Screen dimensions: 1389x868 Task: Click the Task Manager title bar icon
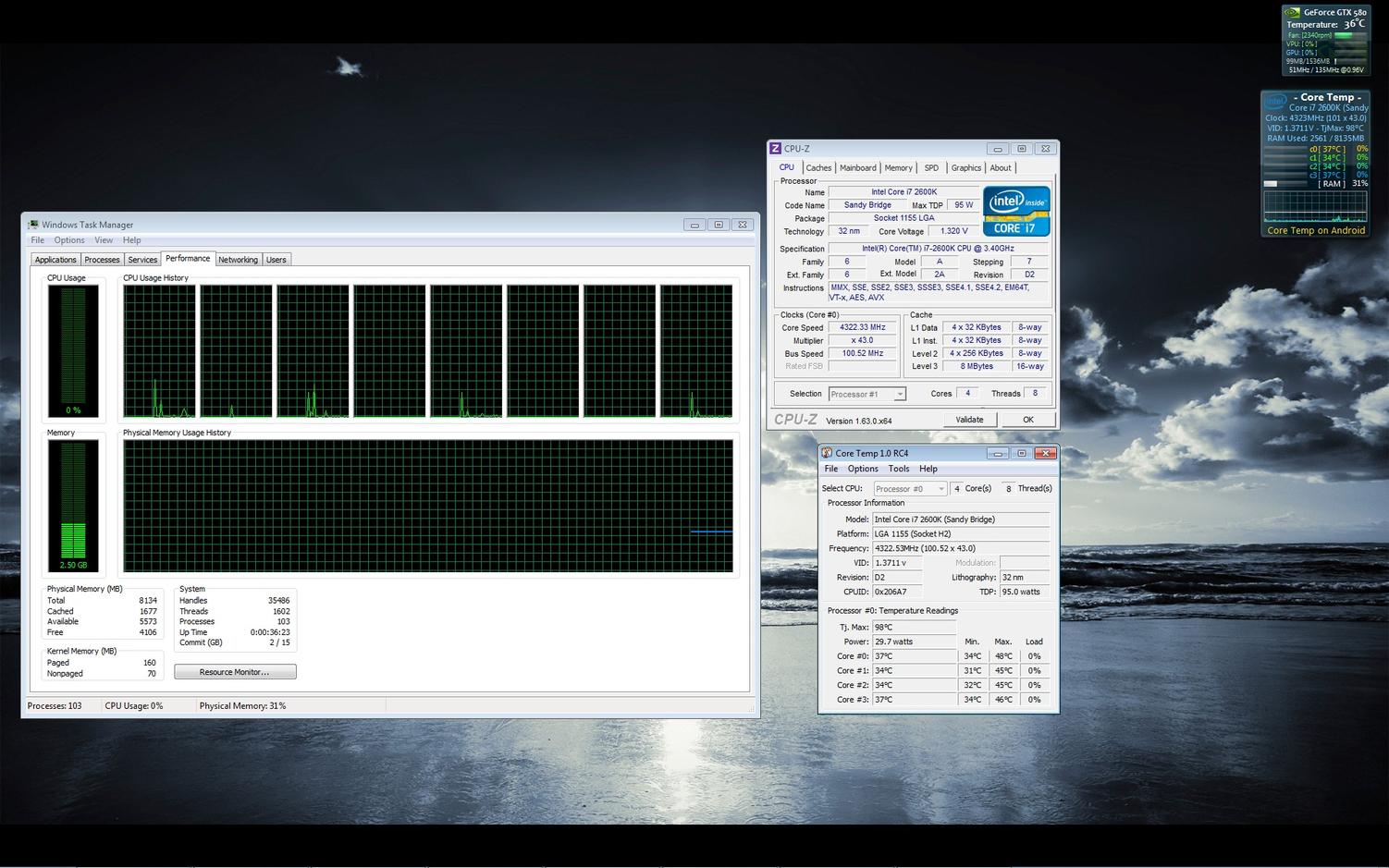[33, 225]
